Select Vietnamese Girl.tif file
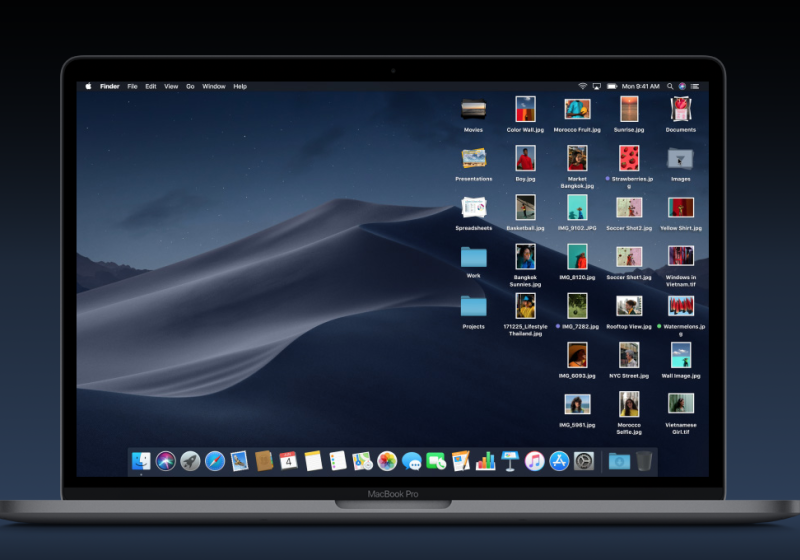The width and height of the screenshot is (800, 560). pos(681,404)
